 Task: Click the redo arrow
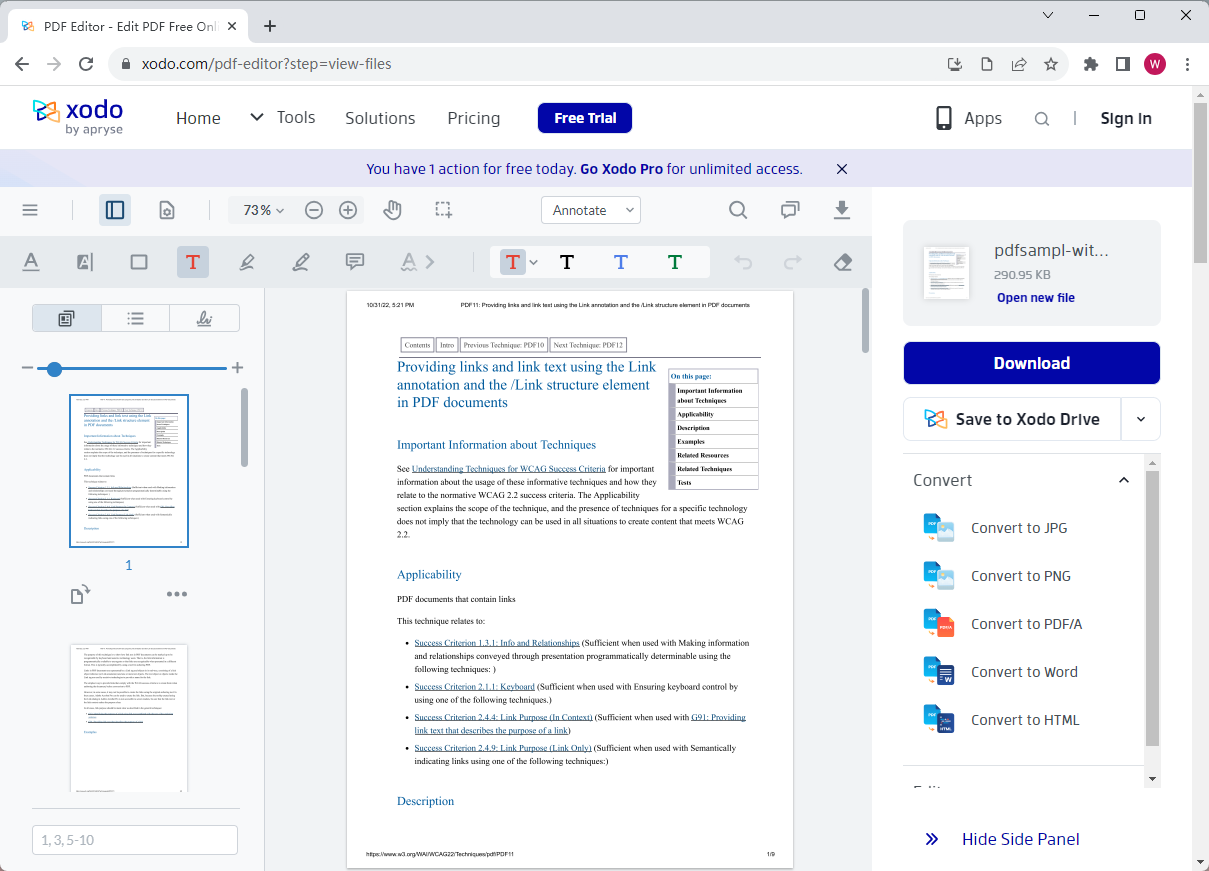click(x=793, y=262)
